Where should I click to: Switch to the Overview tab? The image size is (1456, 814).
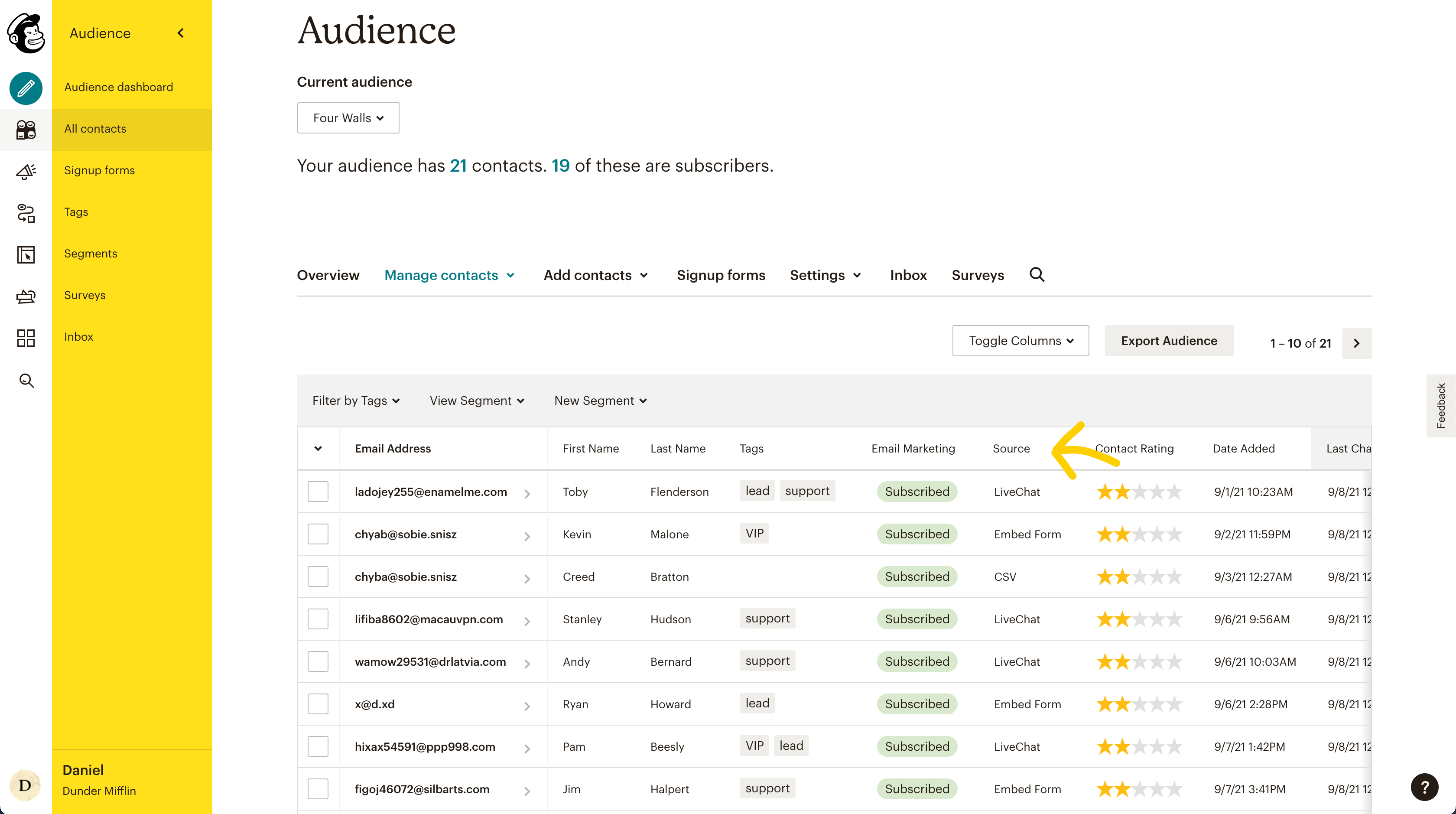click(x=328, y=275)
